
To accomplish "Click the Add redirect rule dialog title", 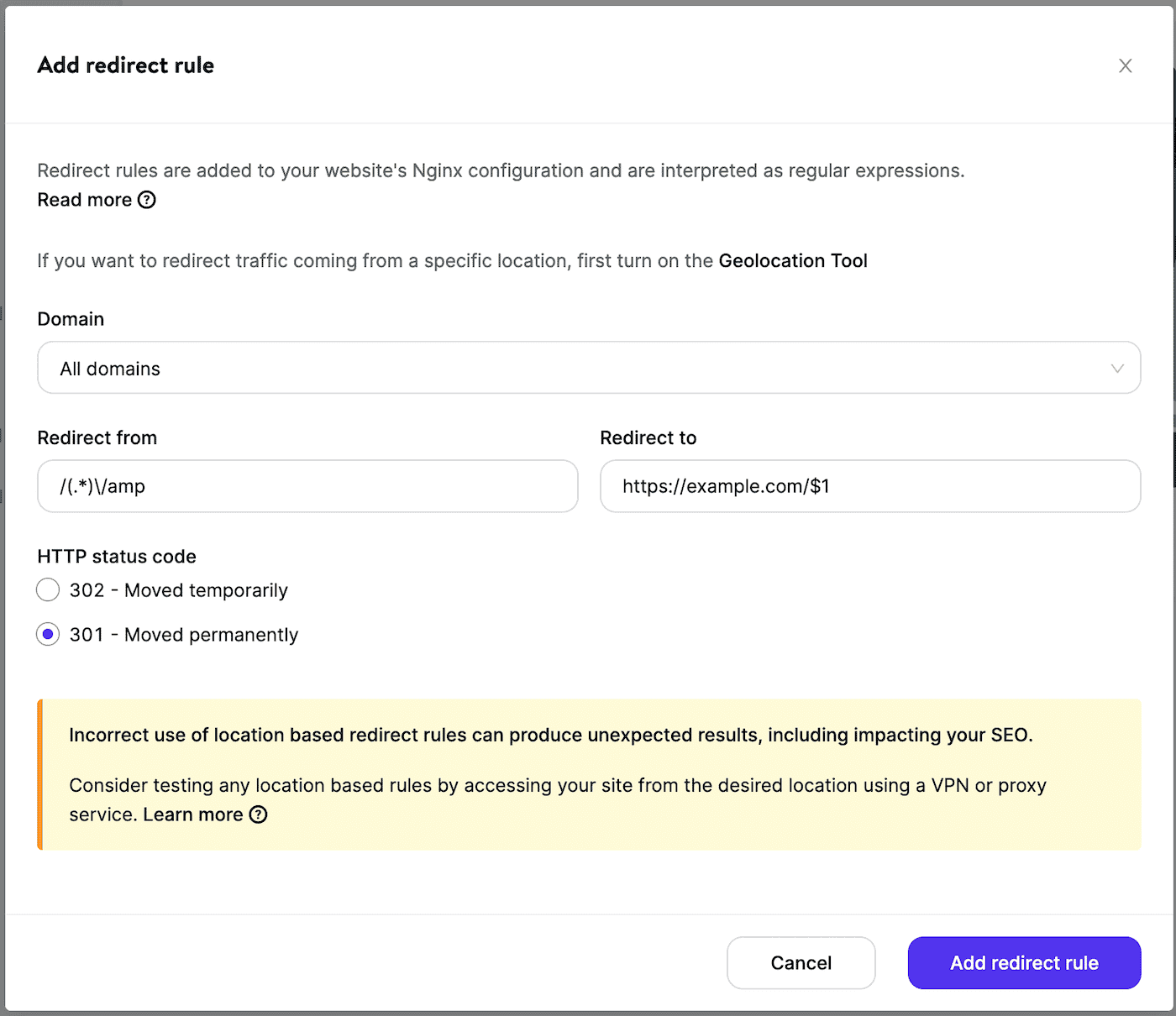I will point(124,65).
